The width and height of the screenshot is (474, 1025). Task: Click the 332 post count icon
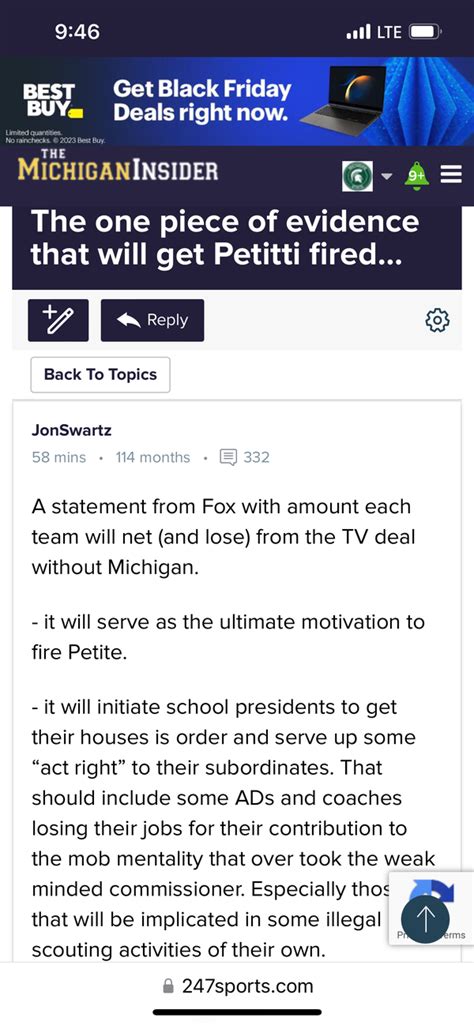(x=229, y=458)
